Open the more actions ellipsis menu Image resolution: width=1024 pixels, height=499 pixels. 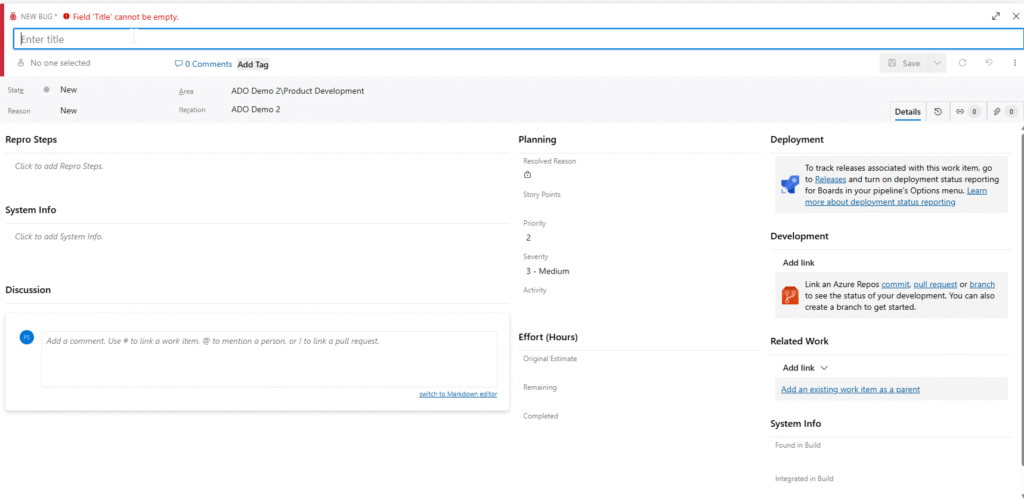pyautogui.click(x=1014, y=63)
